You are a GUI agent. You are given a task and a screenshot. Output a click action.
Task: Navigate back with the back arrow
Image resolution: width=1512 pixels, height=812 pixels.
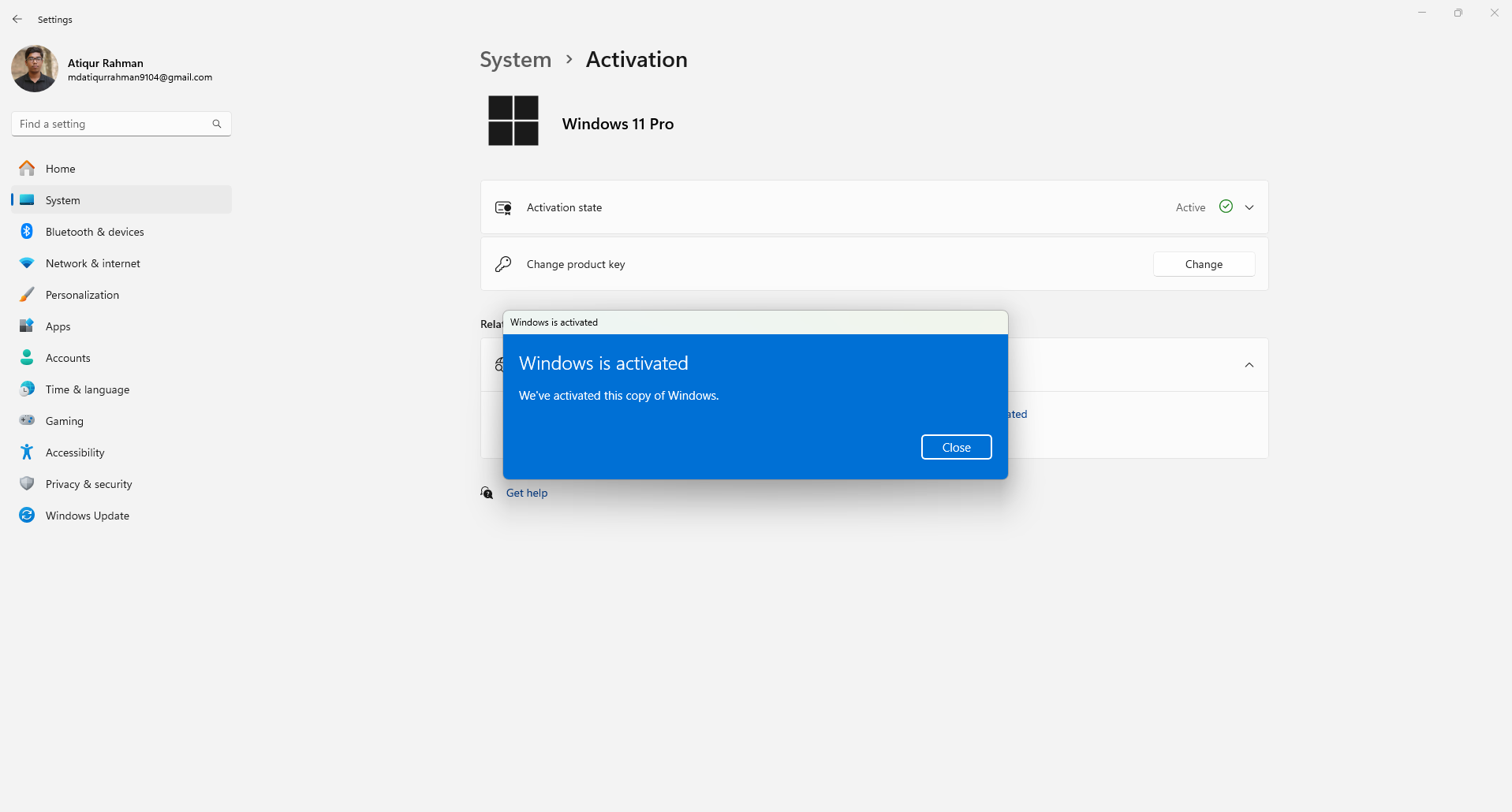click(x=17, y=19)
